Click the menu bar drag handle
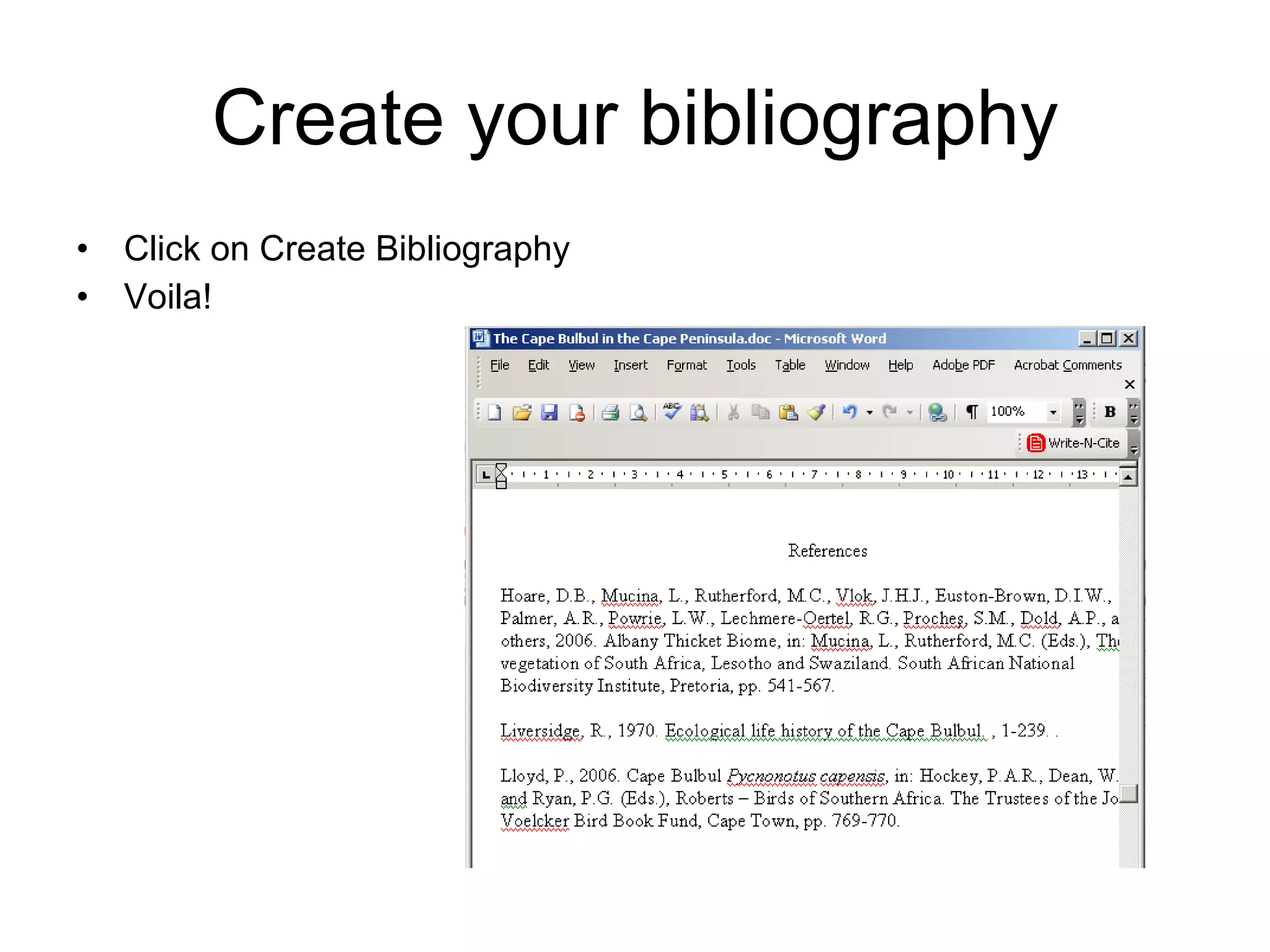 (479, 372)
